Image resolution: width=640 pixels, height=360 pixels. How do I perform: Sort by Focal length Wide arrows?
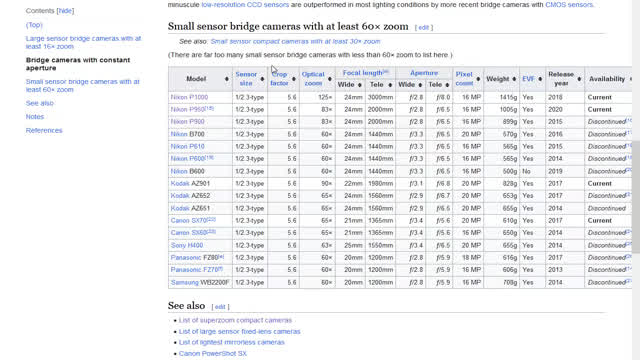(x=360, y=85)
